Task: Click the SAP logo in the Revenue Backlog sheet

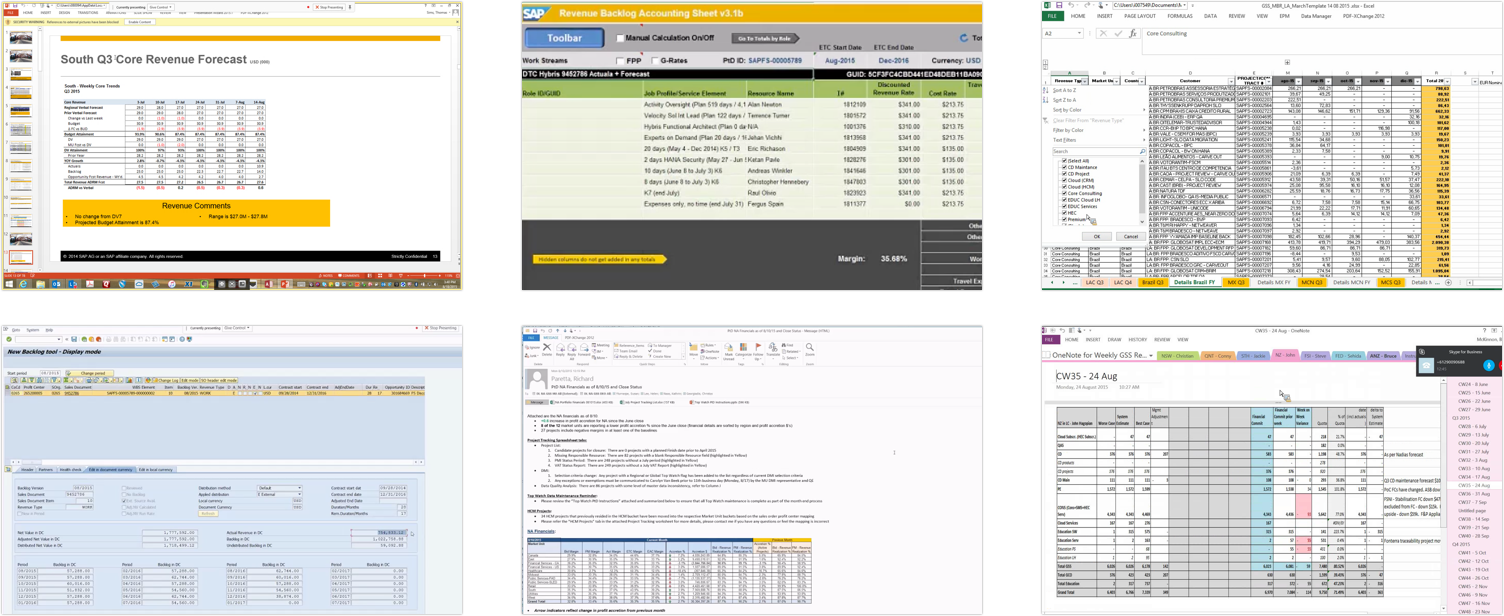Action: (x=537, y=14)
